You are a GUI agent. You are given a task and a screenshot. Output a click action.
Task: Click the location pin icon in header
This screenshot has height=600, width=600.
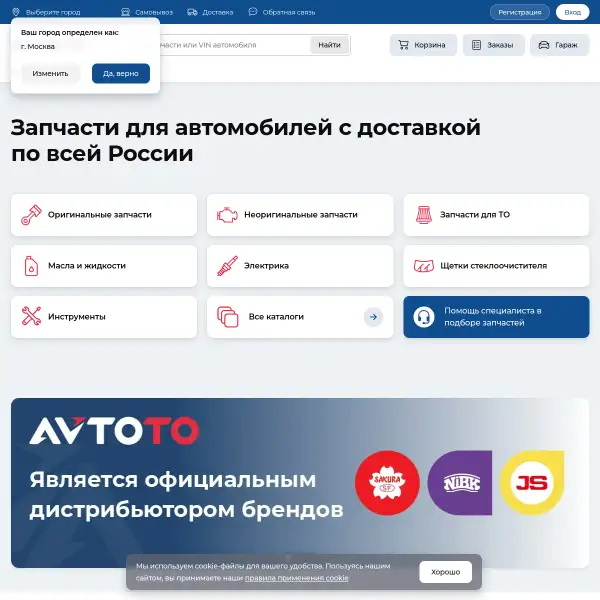16,12
